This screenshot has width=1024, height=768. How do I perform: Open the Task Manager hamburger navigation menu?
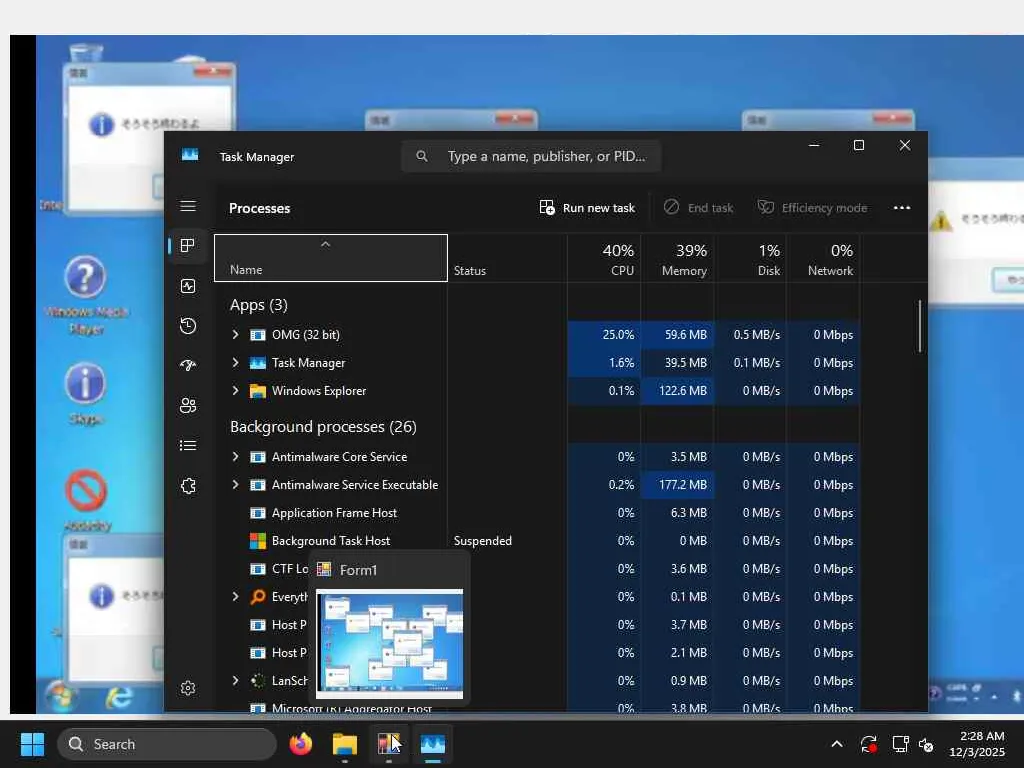pos(188,206)
